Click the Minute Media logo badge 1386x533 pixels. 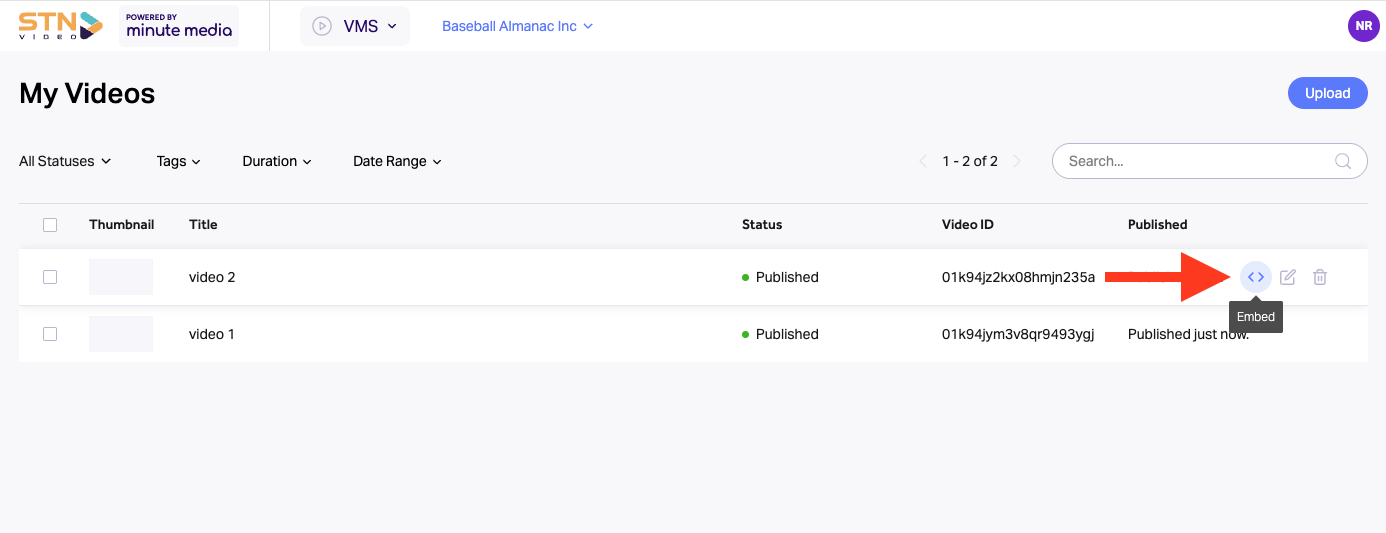179,25
